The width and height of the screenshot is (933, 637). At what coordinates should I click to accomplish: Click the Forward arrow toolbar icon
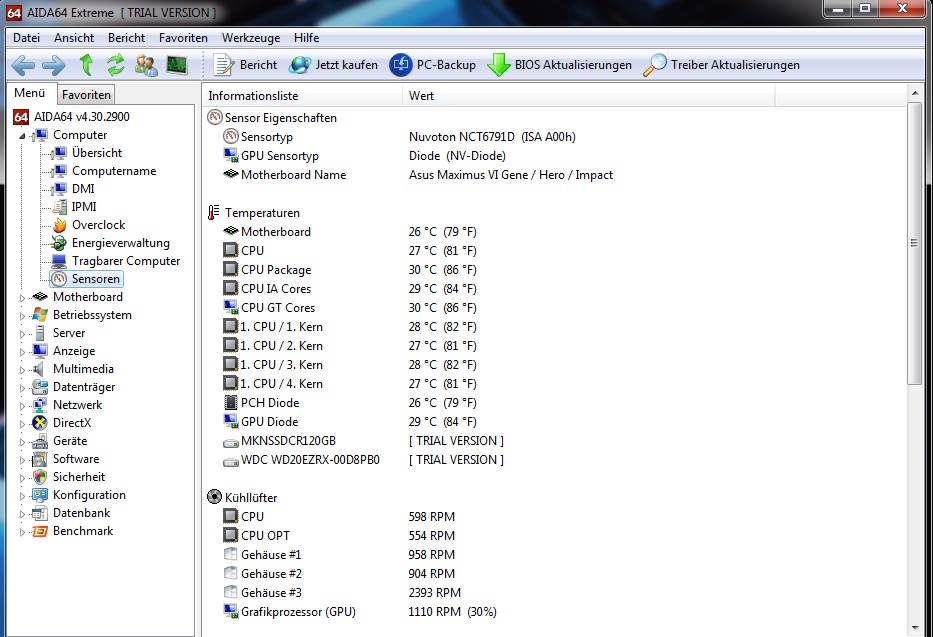pos(54,65)
